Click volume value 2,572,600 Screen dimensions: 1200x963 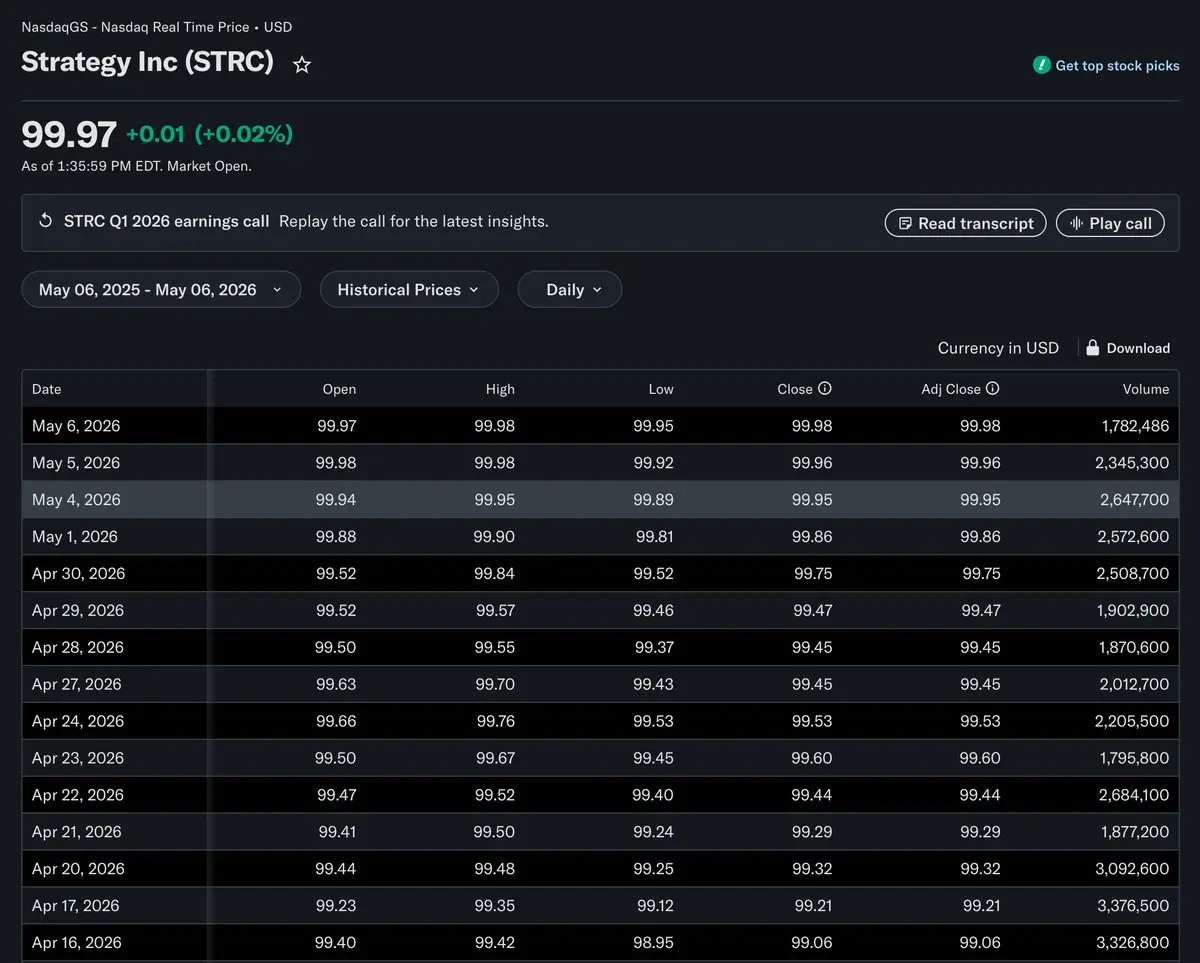[1132, 537]
